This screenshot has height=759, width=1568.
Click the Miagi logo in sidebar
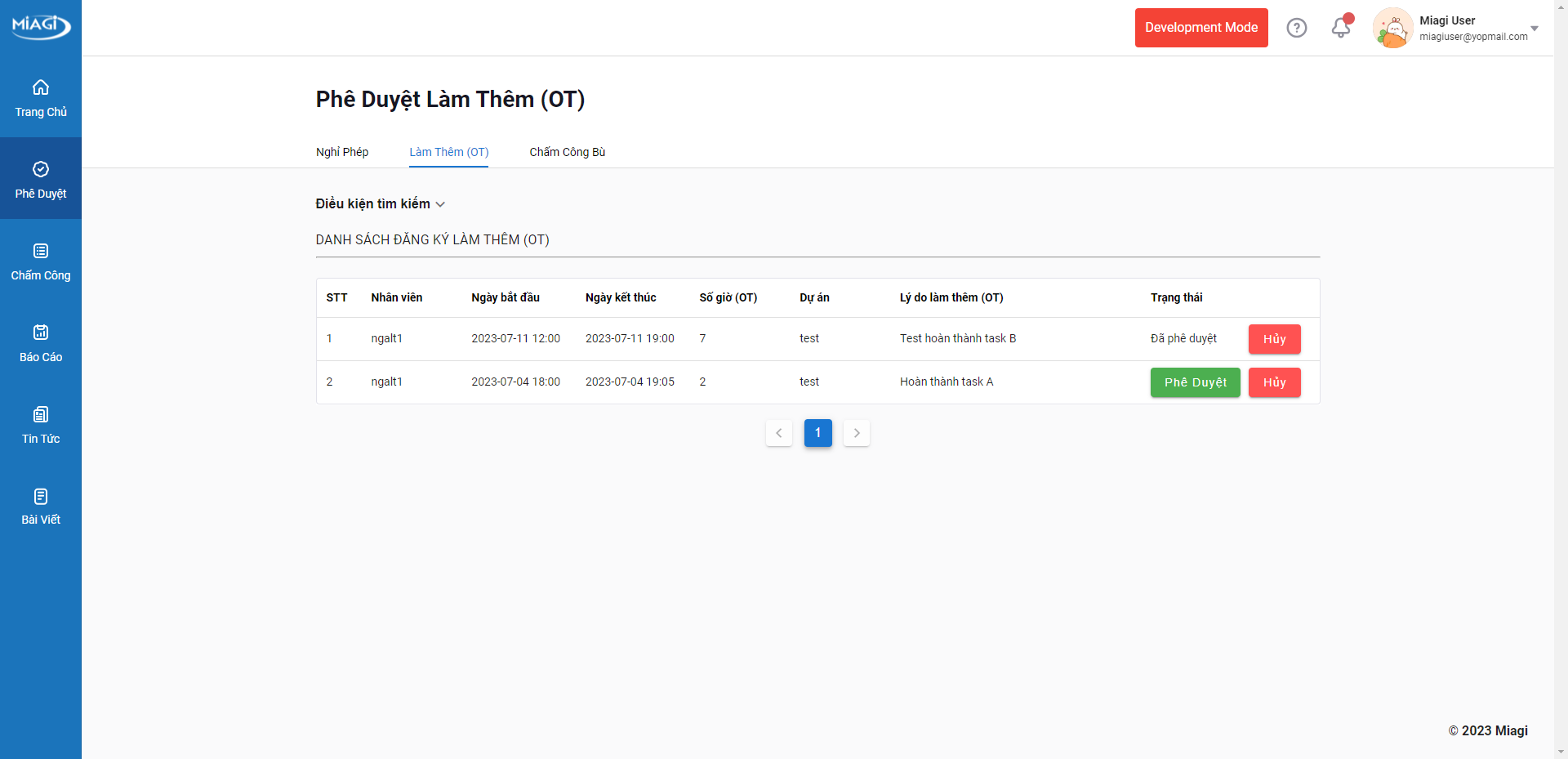(x=41, y=26)
